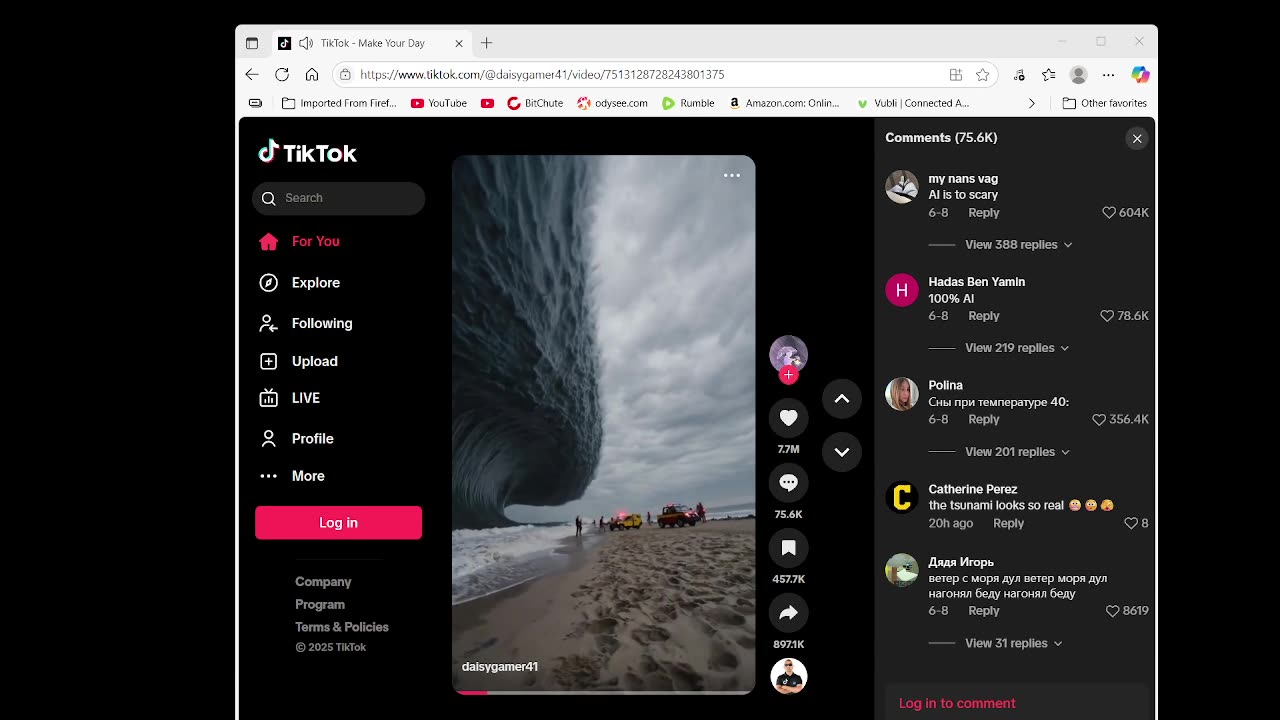
Task: Expand View 219 replies
Action: tap(1016, 348)
